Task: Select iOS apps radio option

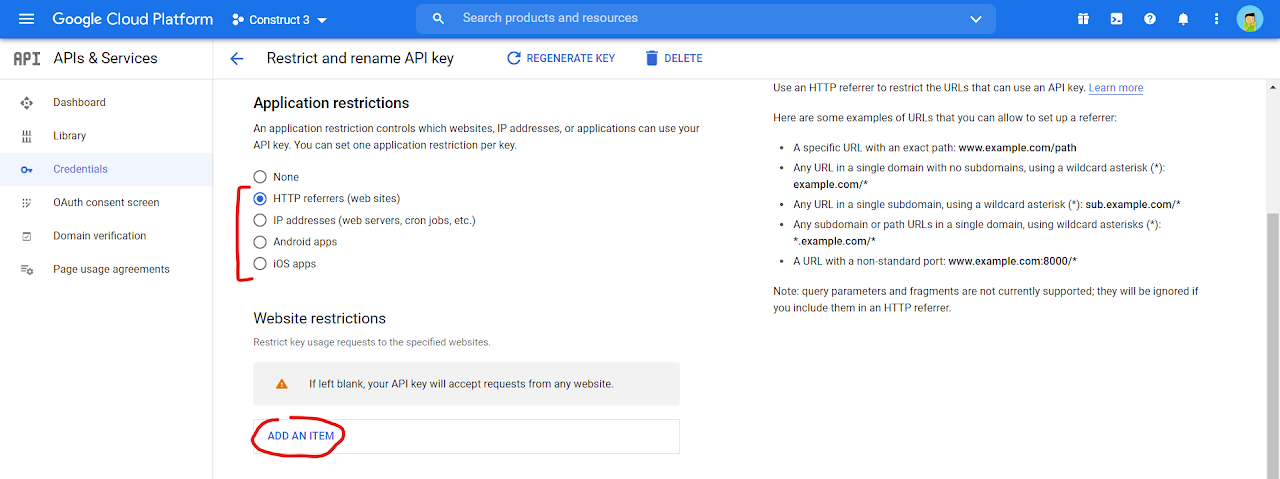Action: coord(260,264)
